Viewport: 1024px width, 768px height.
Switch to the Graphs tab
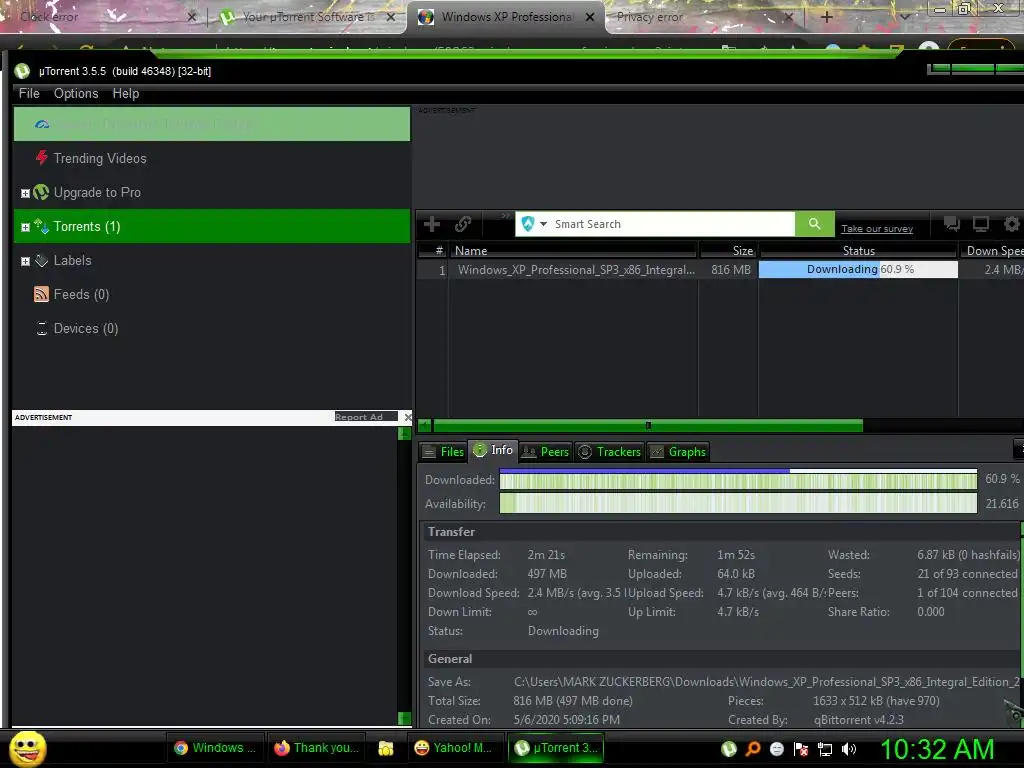pos(677,452)
